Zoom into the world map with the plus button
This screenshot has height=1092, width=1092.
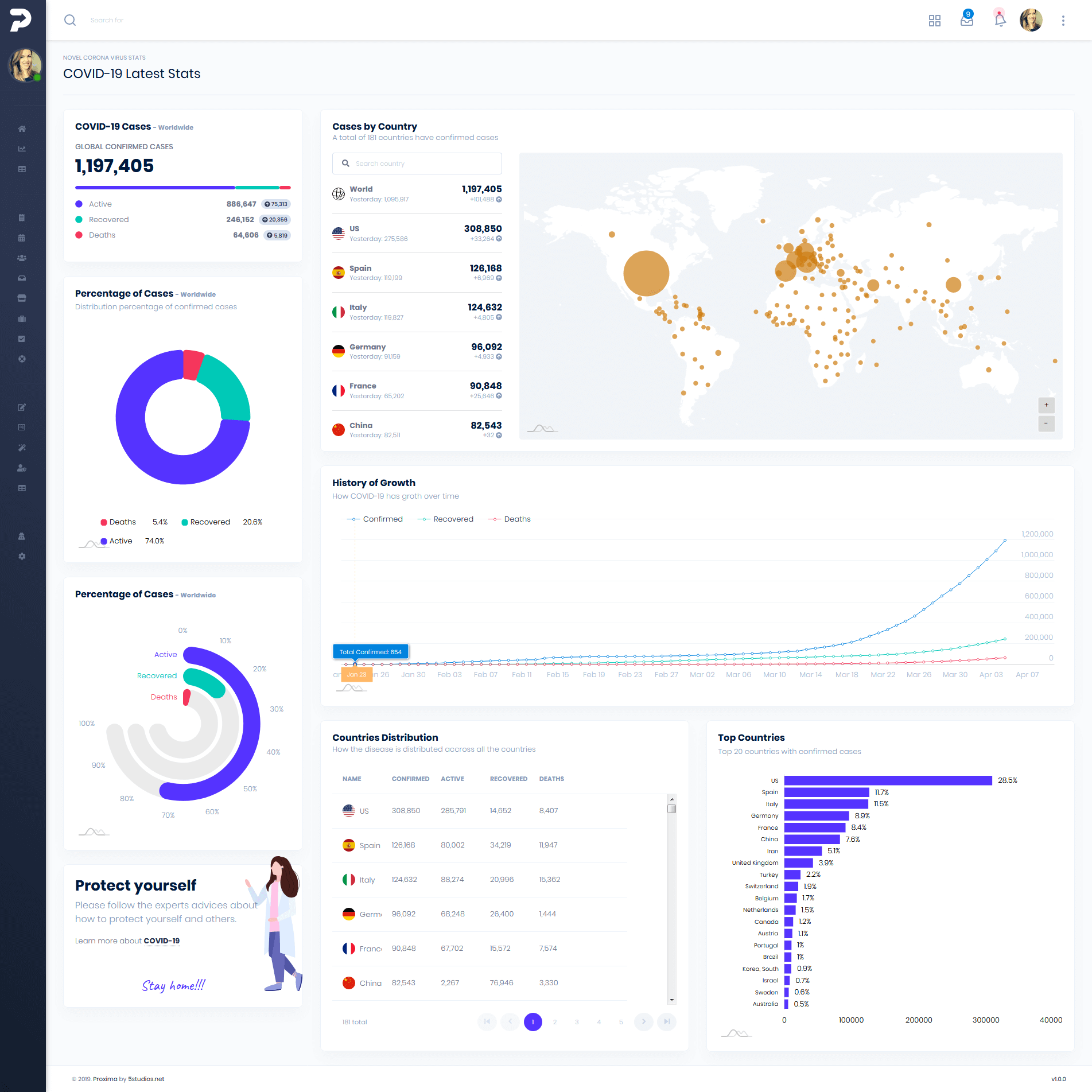[1046, 406]
